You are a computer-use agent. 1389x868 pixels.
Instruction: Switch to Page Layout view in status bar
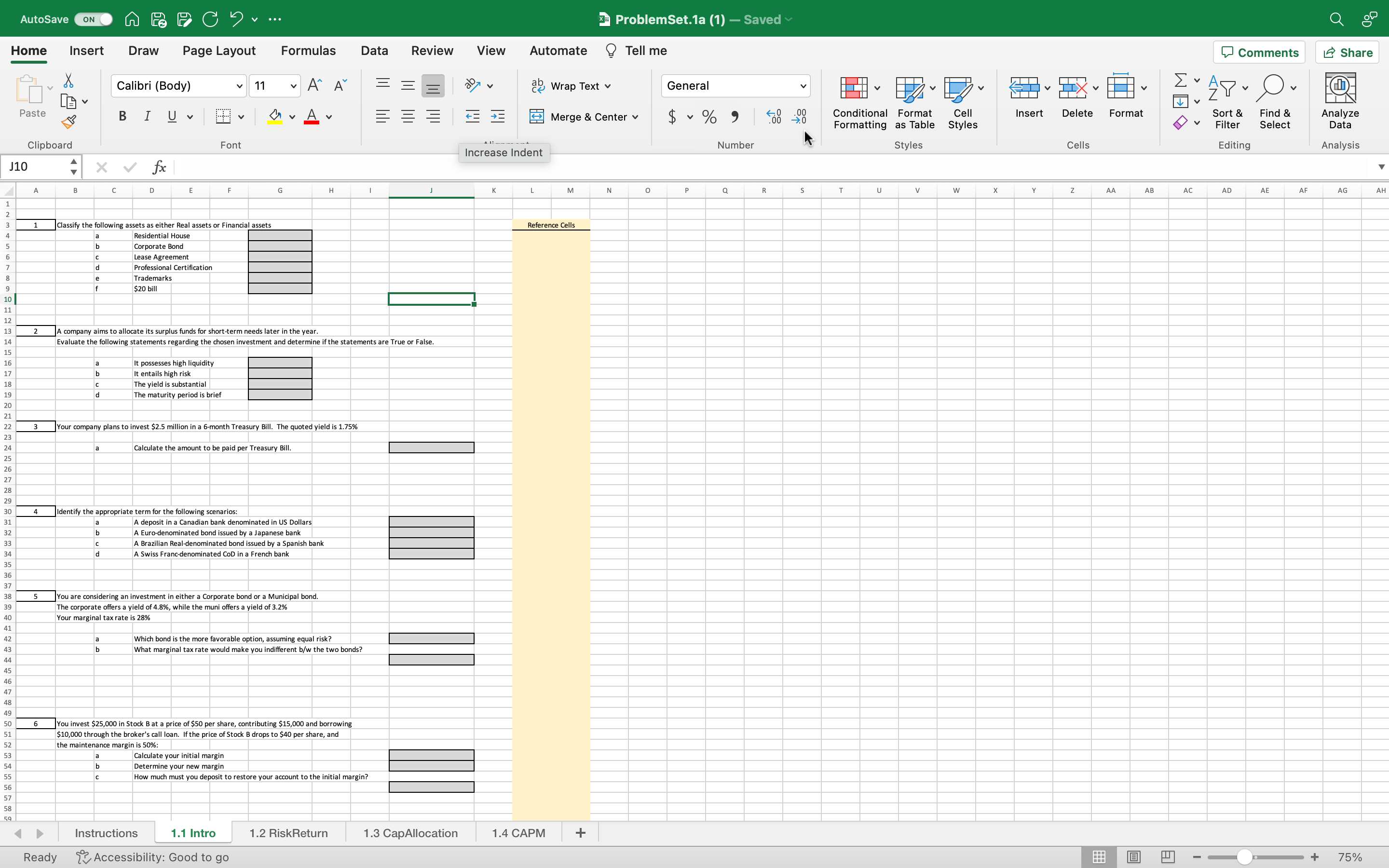pyautogui.click(x=1133, y=856)
